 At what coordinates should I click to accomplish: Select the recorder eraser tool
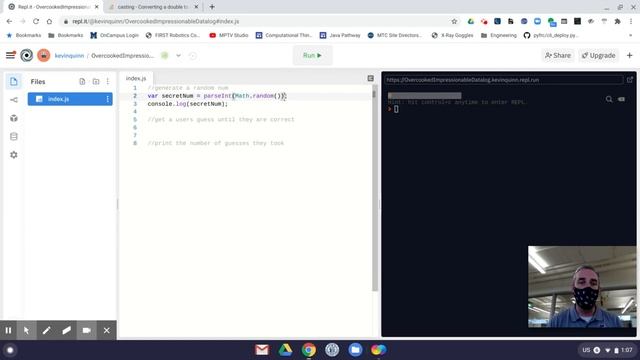click(x=67, y=330)
